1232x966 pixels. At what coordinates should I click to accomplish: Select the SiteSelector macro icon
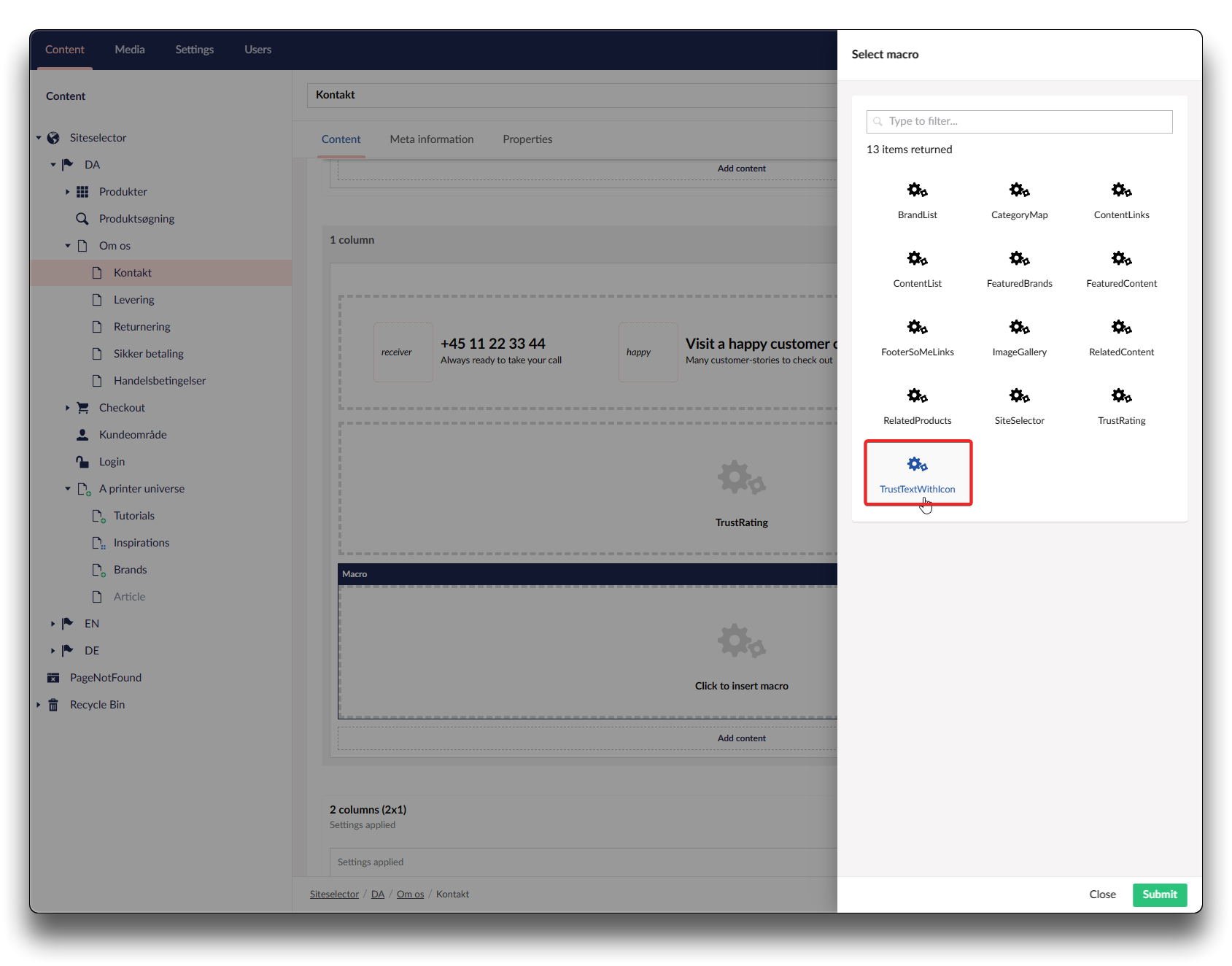1019,396
